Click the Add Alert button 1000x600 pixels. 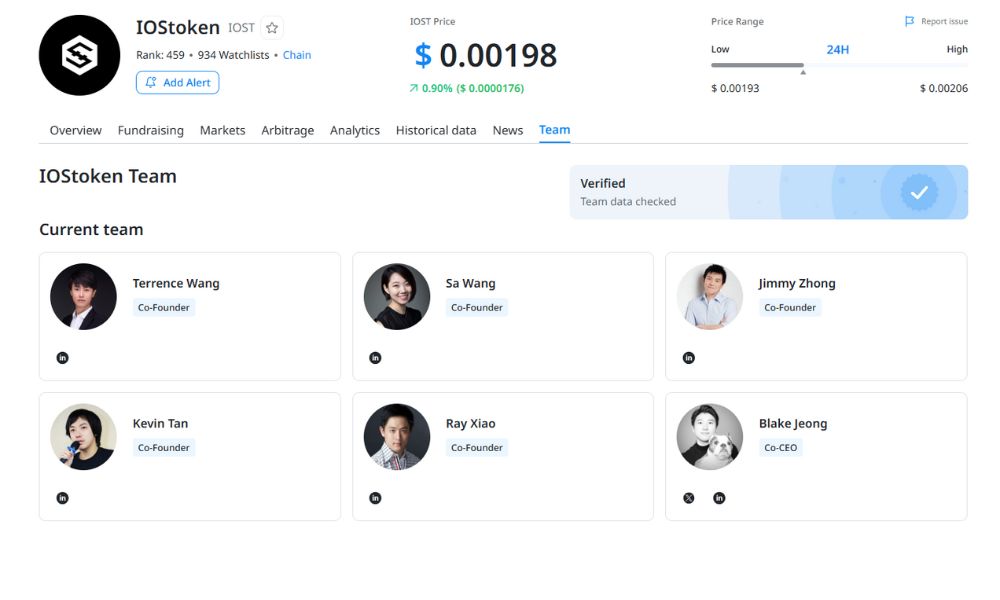[x=177, y=82]
